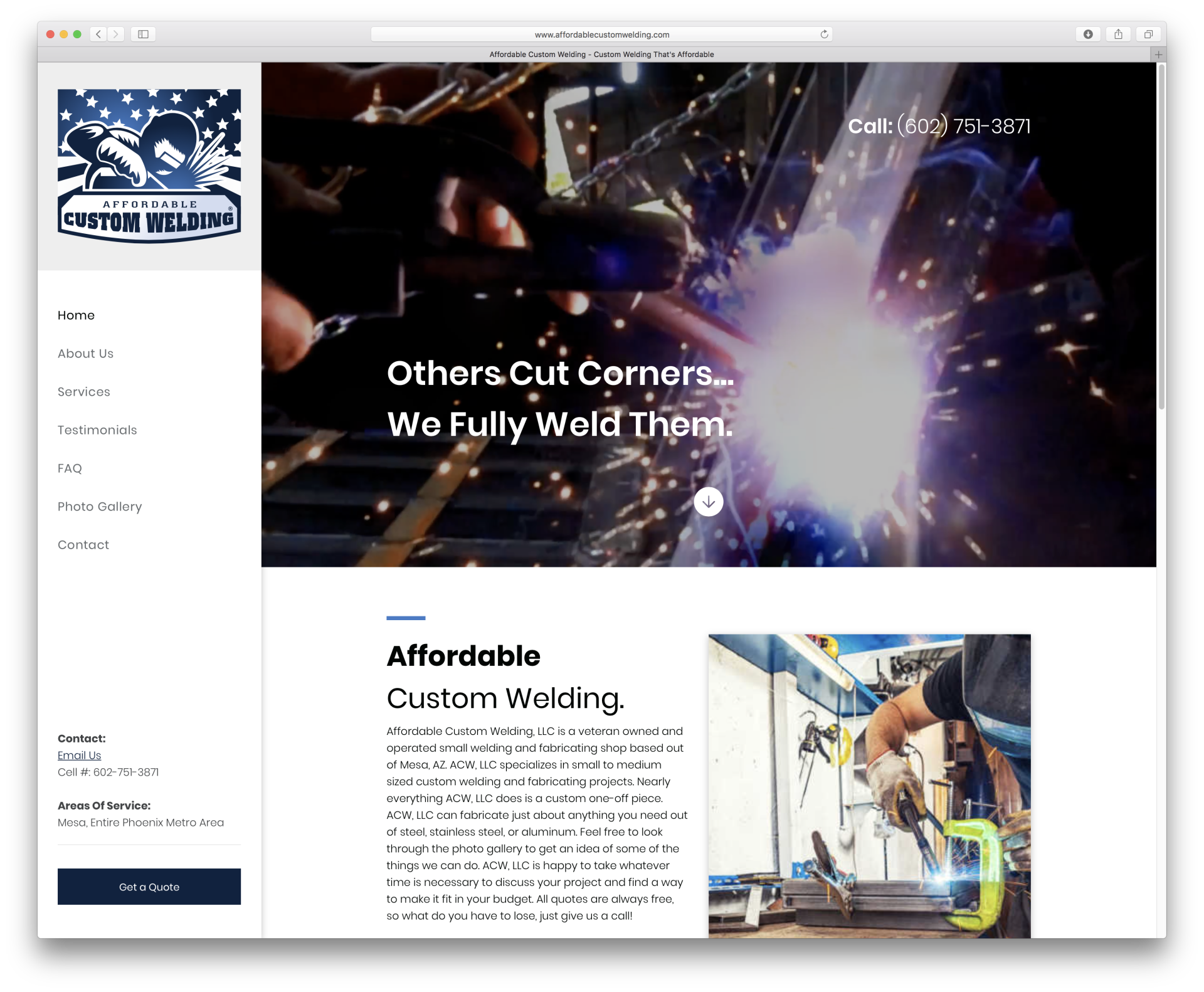Open a new tab with the plus button
1204x992 pixels.
(x=1158, y=55)
